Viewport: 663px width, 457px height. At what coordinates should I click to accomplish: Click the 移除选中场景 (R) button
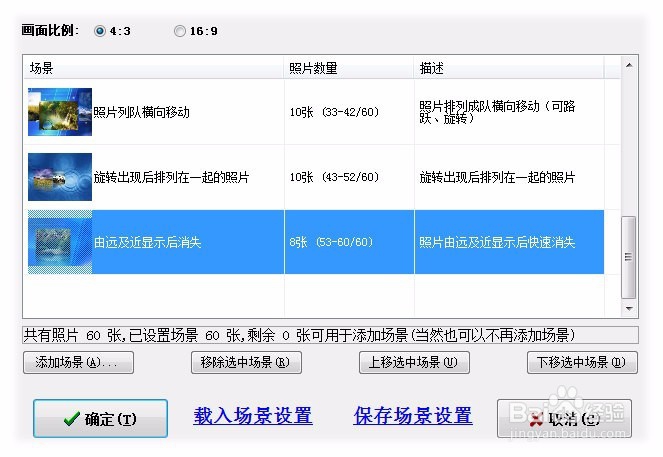tap(246, 362)
